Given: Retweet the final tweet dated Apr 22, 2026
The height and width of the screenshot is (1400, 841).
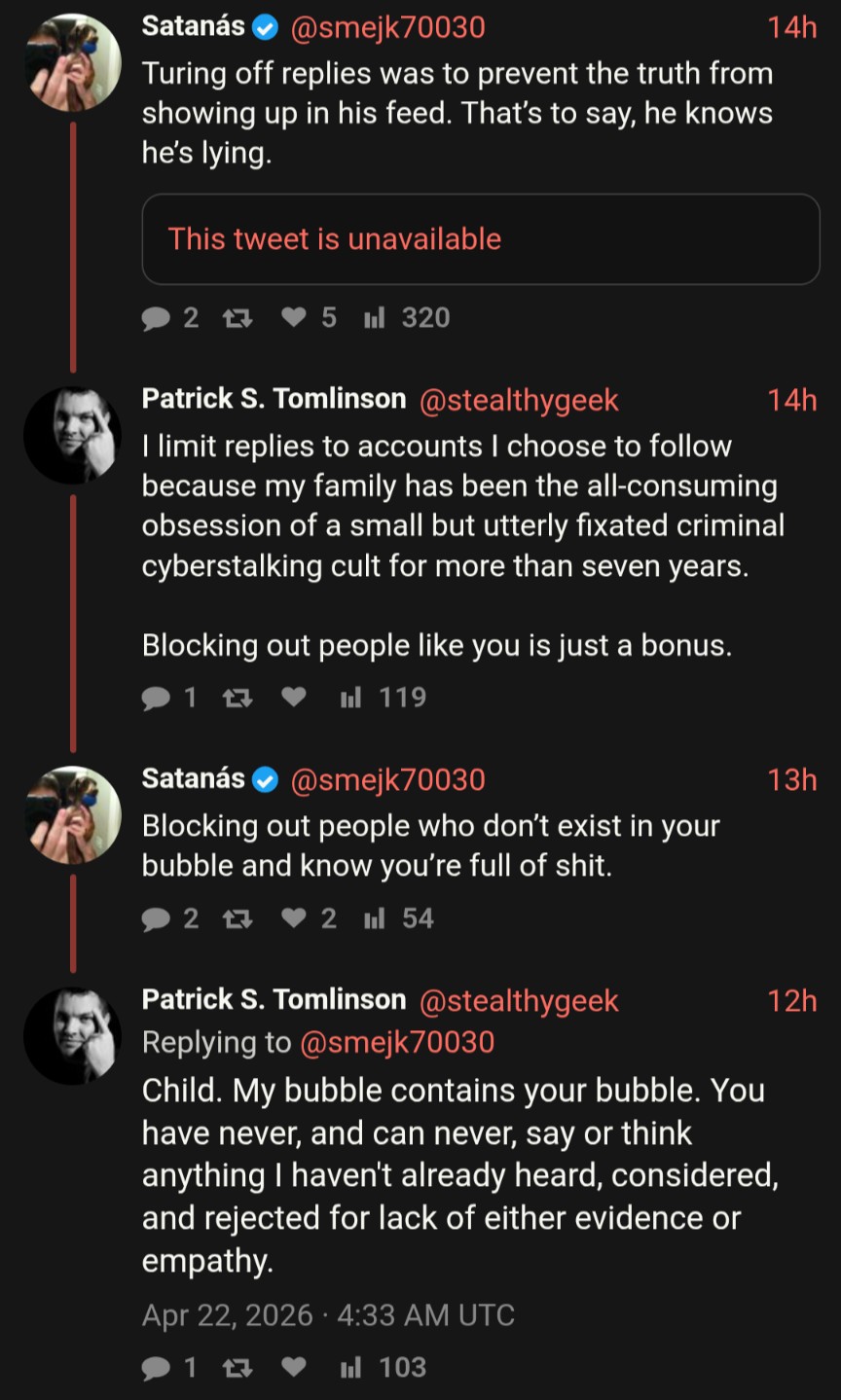Looking at the screenshot, I should point(238,1368).
